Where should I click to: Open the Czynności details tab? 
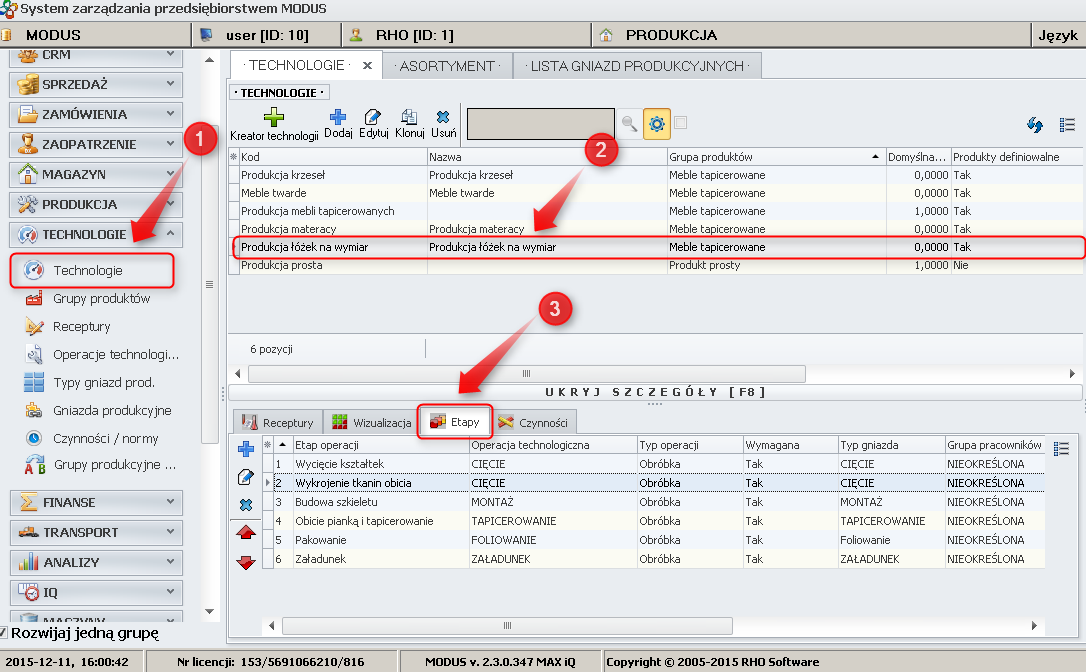pos(533,423)
